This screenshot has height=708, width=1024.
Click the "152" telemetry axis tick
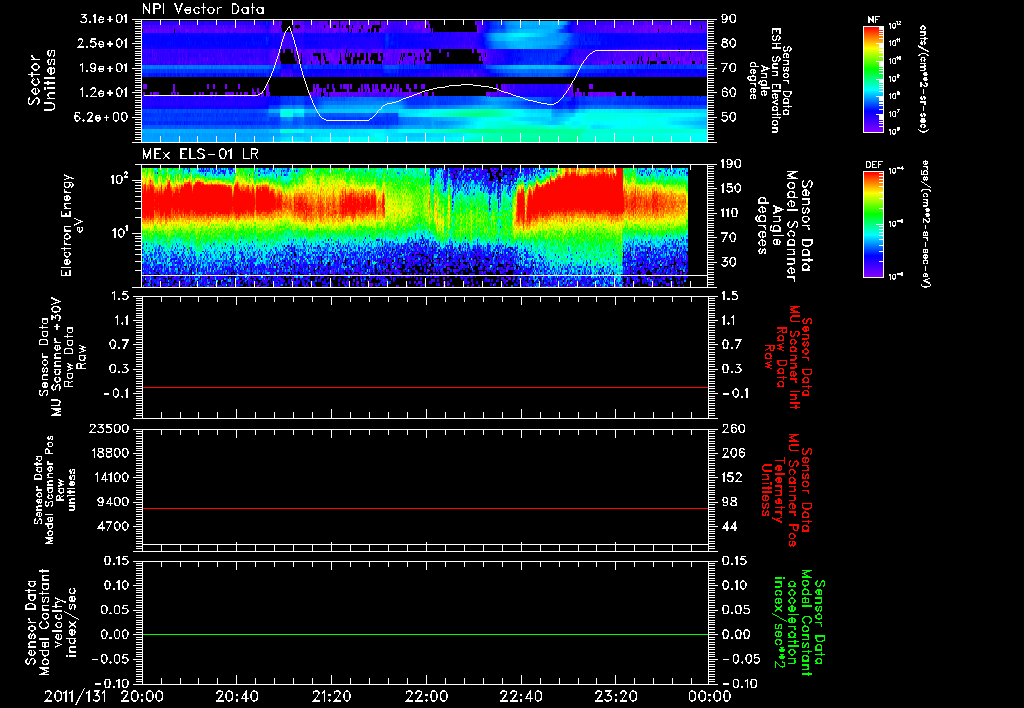pyautogui.click(x=733, y=477)
